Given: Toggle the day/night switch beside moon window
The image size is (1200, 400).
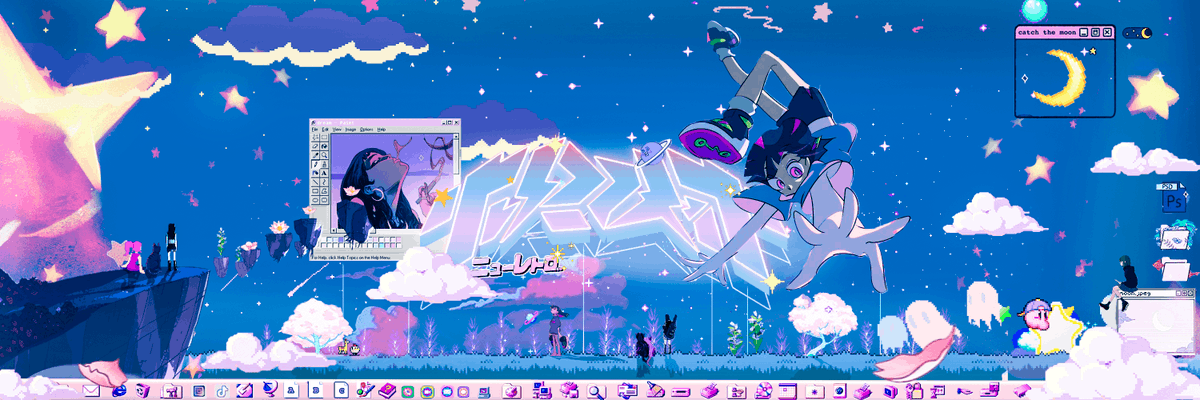Looking at the screenshot, I should point(1137,32).
